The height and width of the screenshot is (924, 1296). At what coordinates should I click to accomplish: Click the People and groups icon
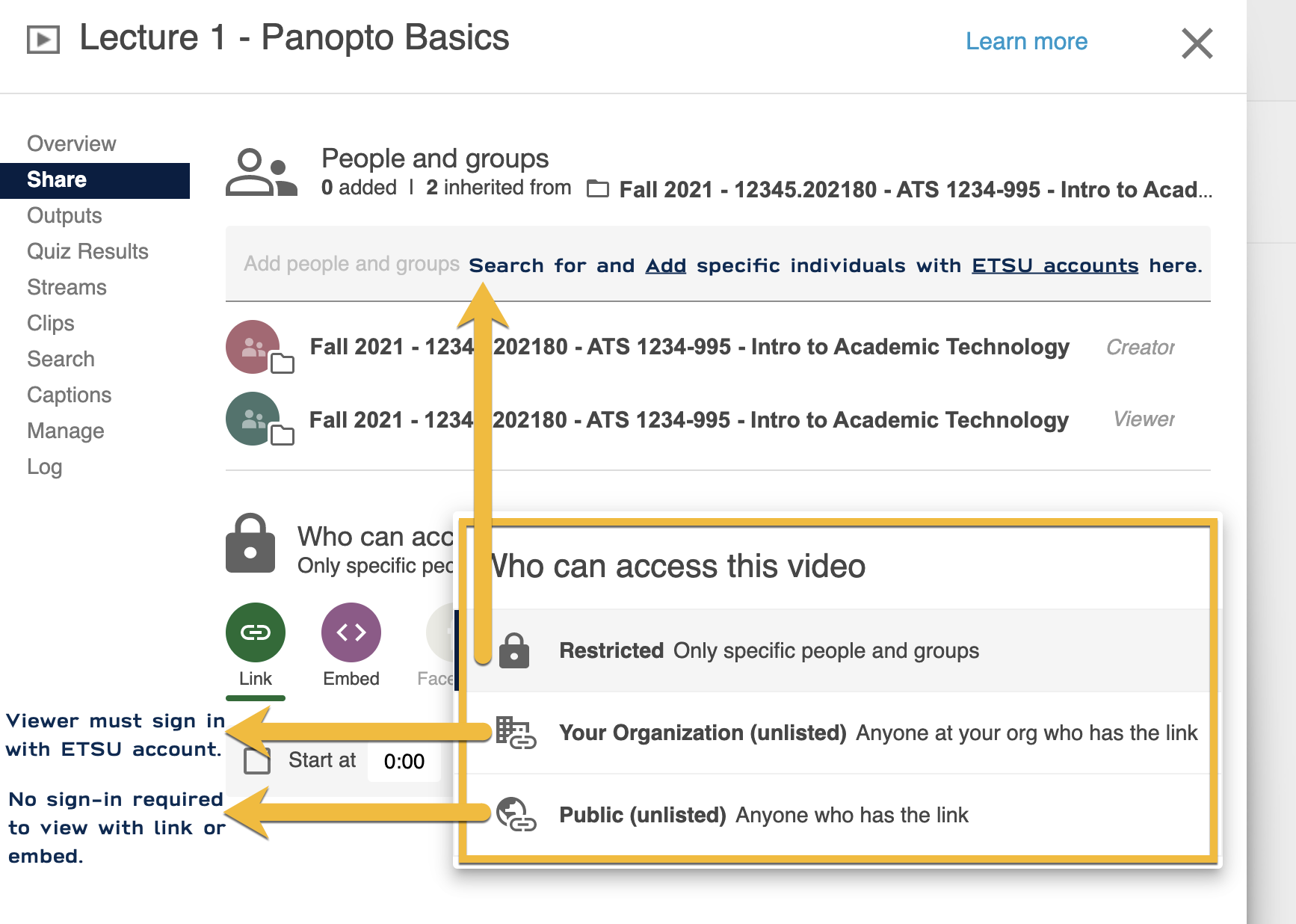coord(261,173)
